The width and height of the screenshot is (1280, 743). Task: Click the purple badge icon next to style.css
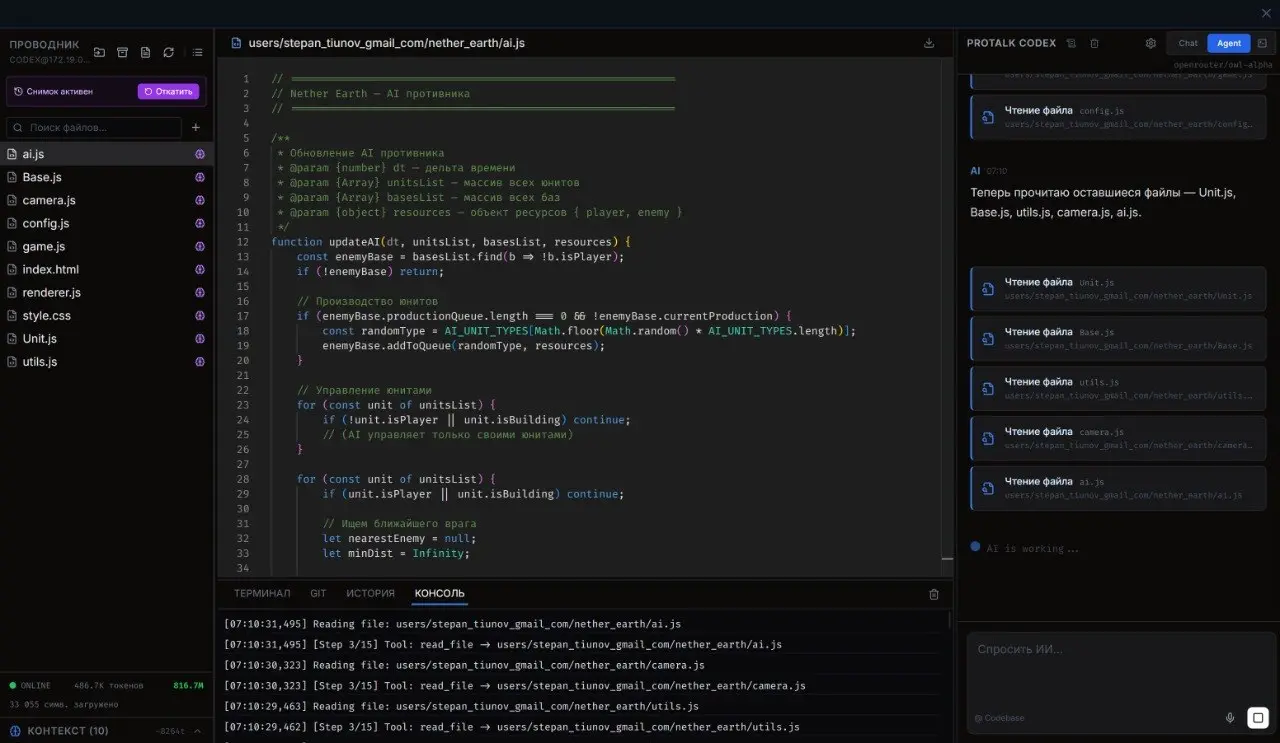[x=200, y=315]
